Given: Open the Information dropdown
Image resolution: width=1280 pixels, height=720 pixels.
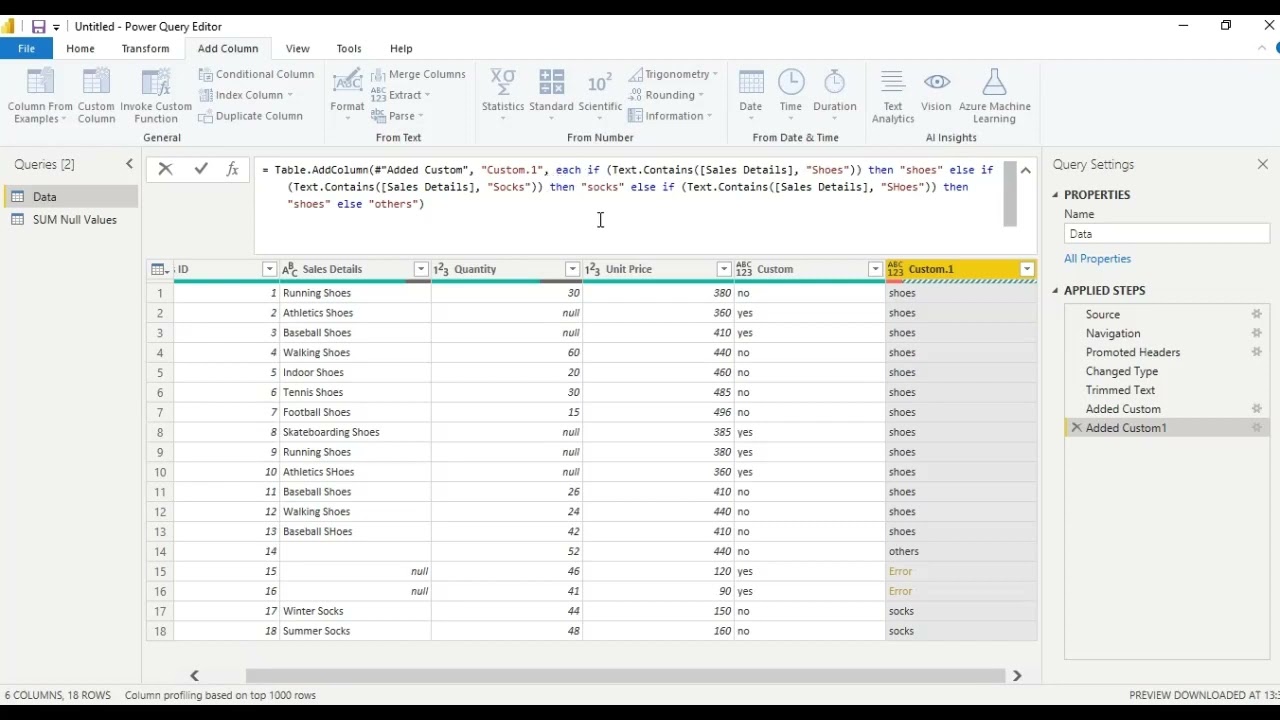Looking at the screenshot, I should 670,116.
